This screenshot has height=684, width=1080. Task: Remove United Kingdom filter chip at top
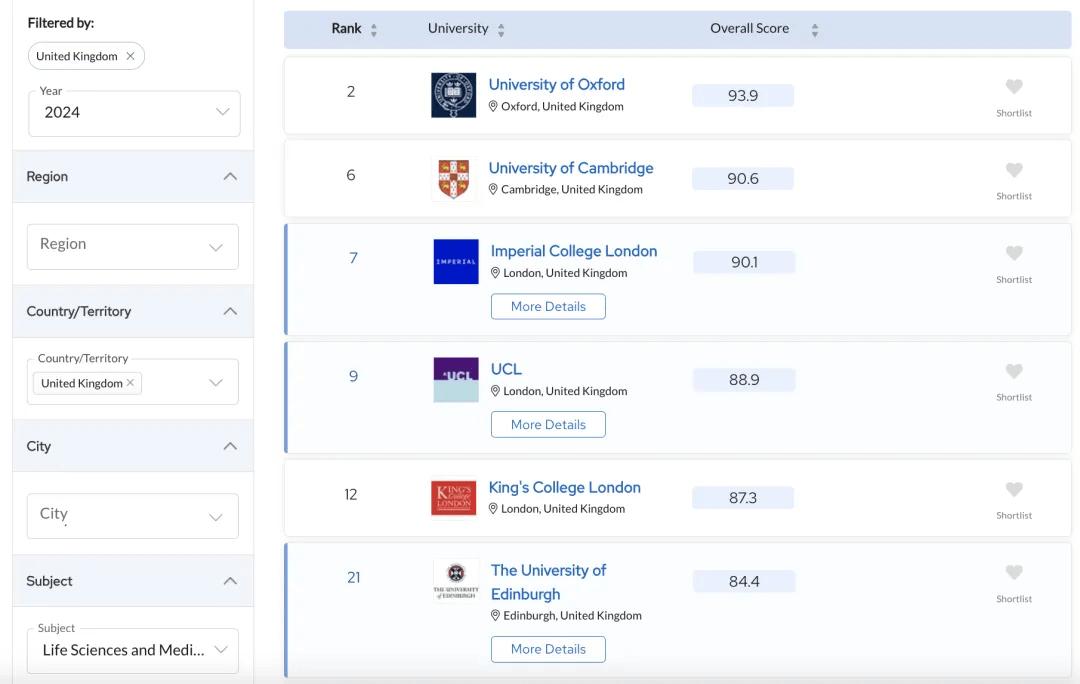(130, 56)
